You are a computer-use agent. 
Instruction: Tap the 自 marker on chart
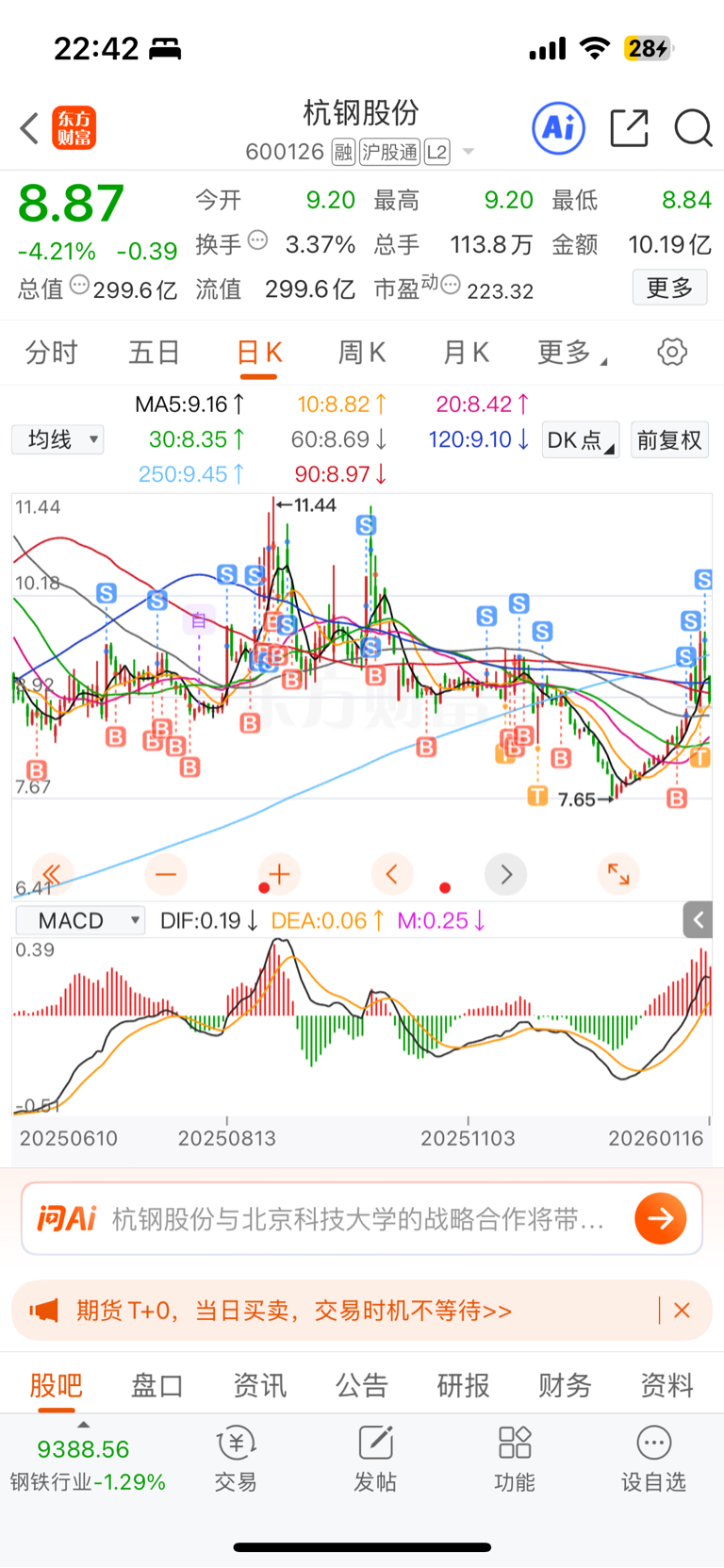(199, 619)
